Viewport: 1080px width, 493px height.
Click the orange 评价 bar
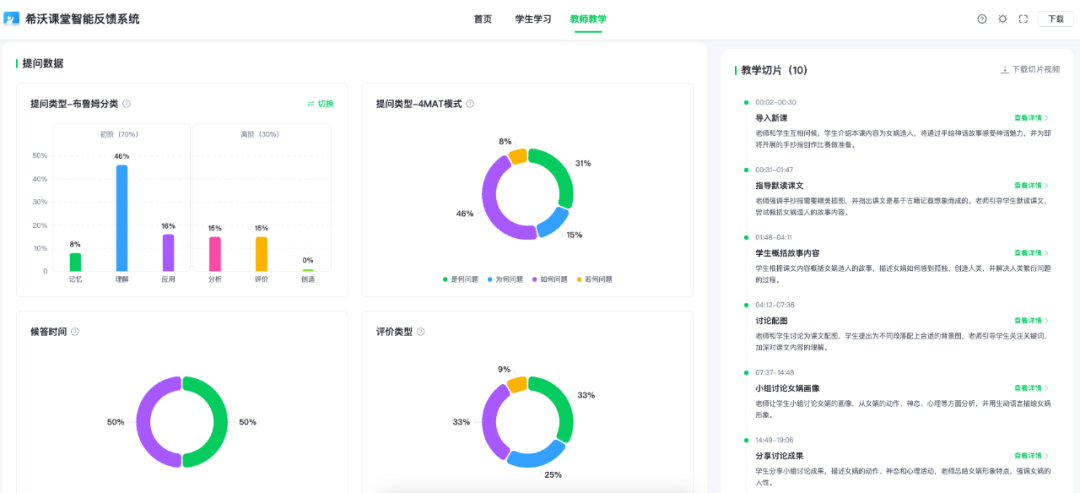261,254
